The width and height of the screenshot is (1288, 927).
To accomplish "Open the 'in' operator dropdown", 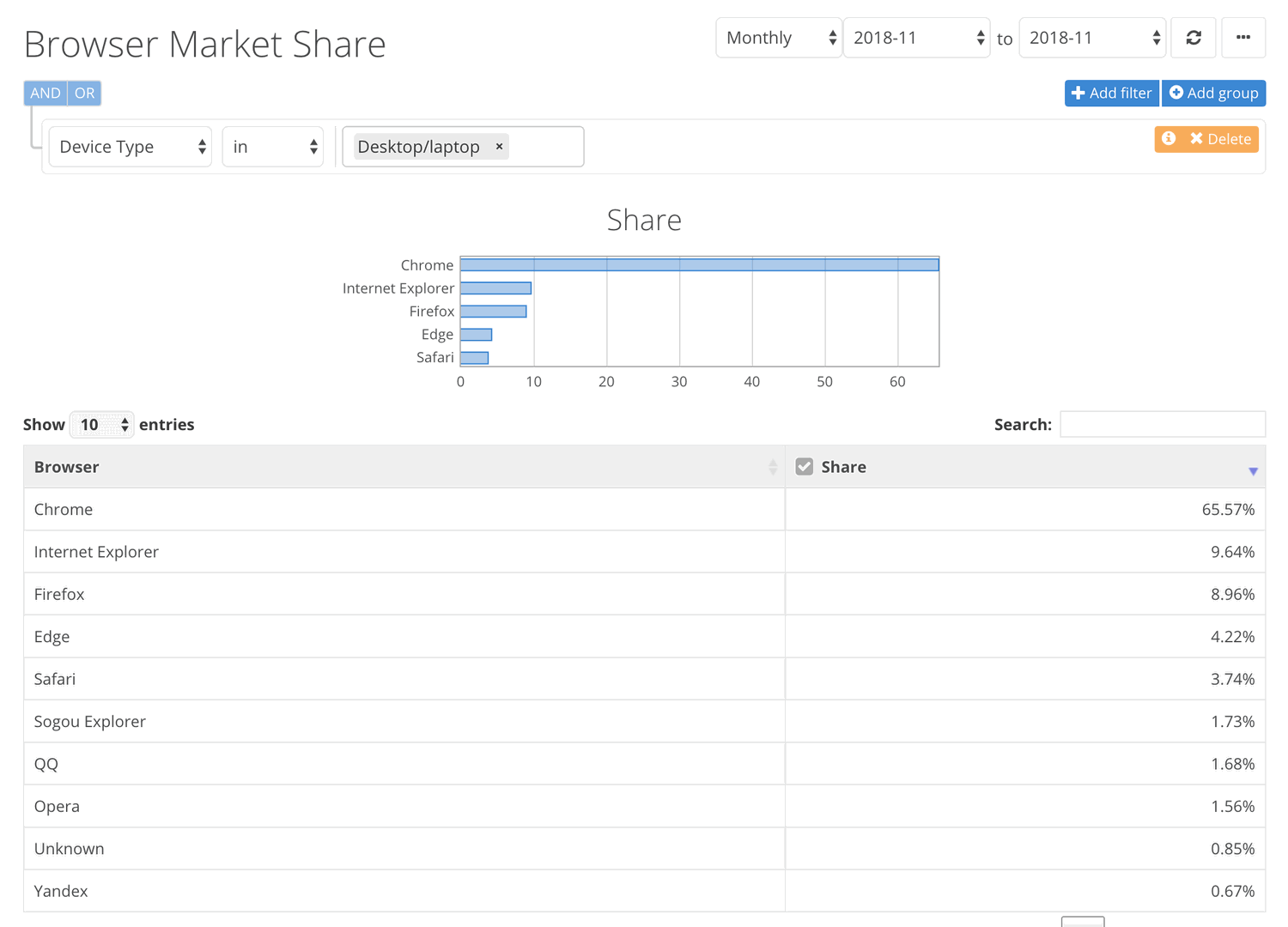I will click(x=272, y=146).
